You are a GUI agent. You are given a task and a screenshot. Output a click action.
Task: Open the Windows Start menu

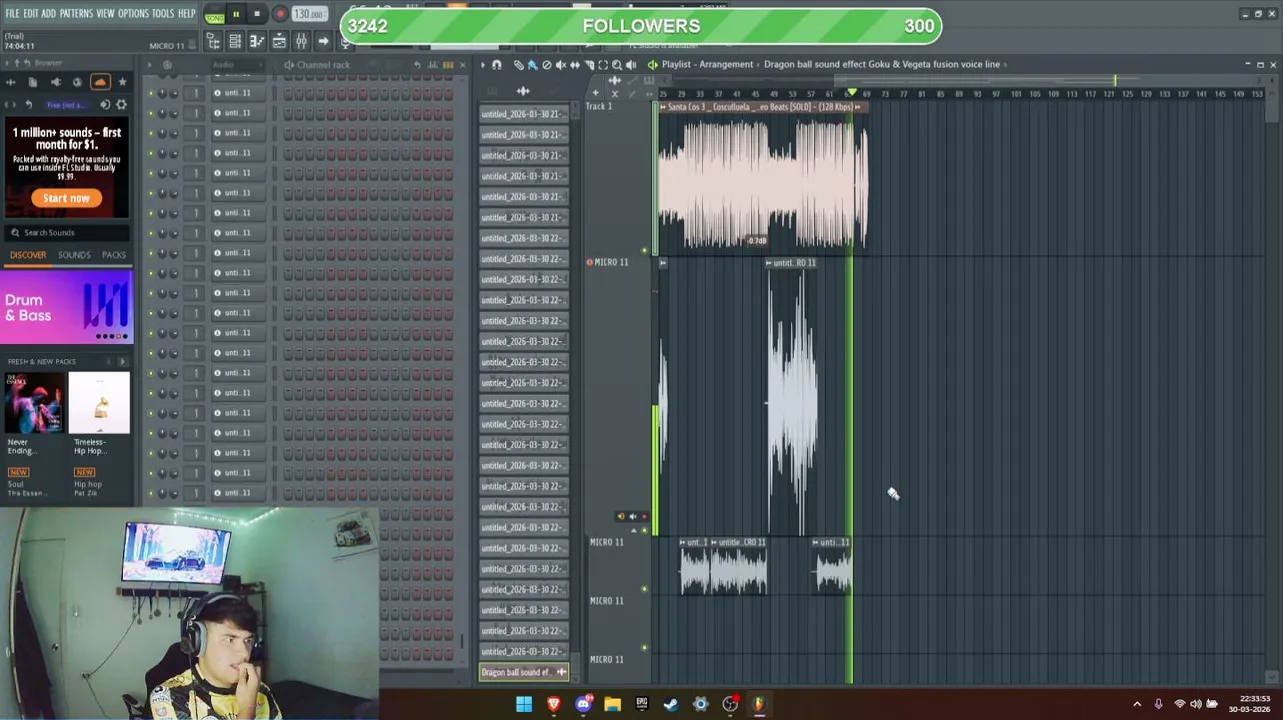point(524,704)
